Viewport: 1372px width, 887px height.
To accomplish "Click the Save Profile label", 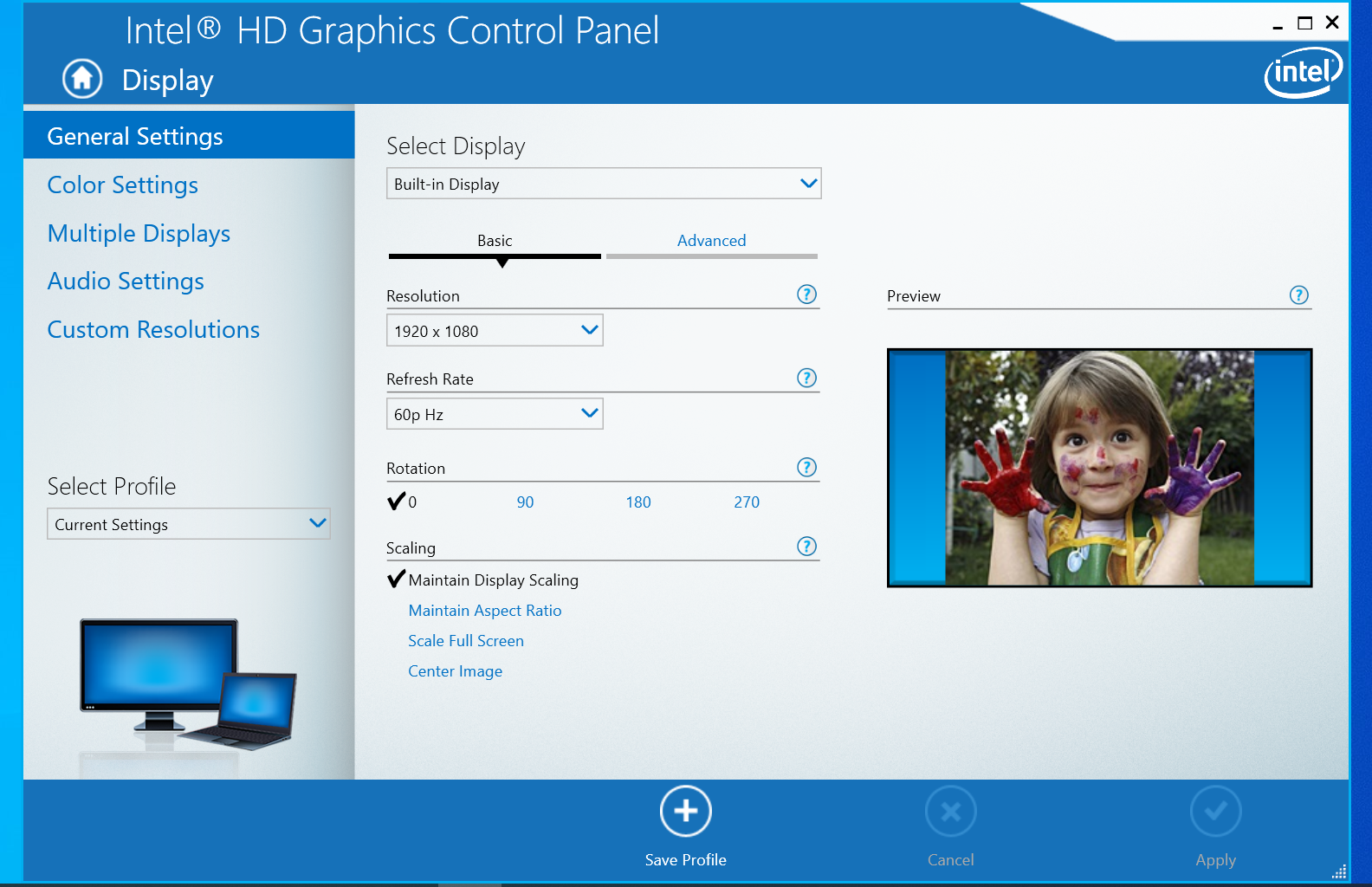I will tap(686, 860).
